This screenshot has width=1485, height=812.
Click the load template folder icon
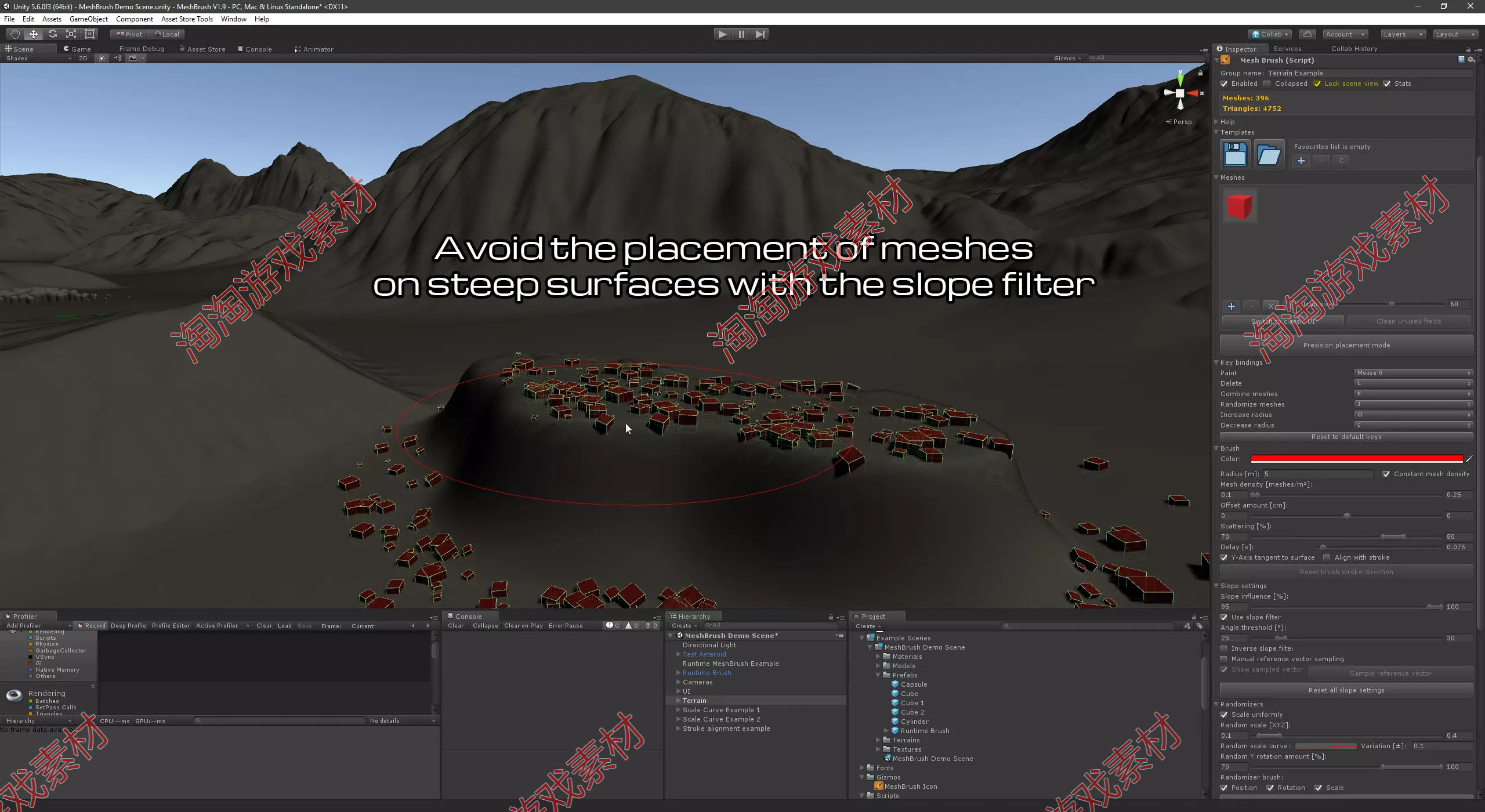(1269, 155)
